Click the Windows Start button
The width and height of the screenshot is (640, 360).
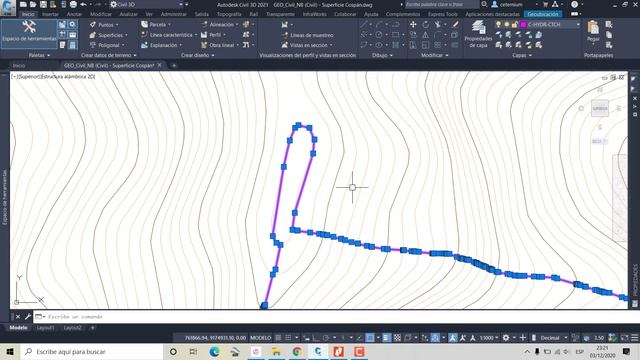(10, 351)
